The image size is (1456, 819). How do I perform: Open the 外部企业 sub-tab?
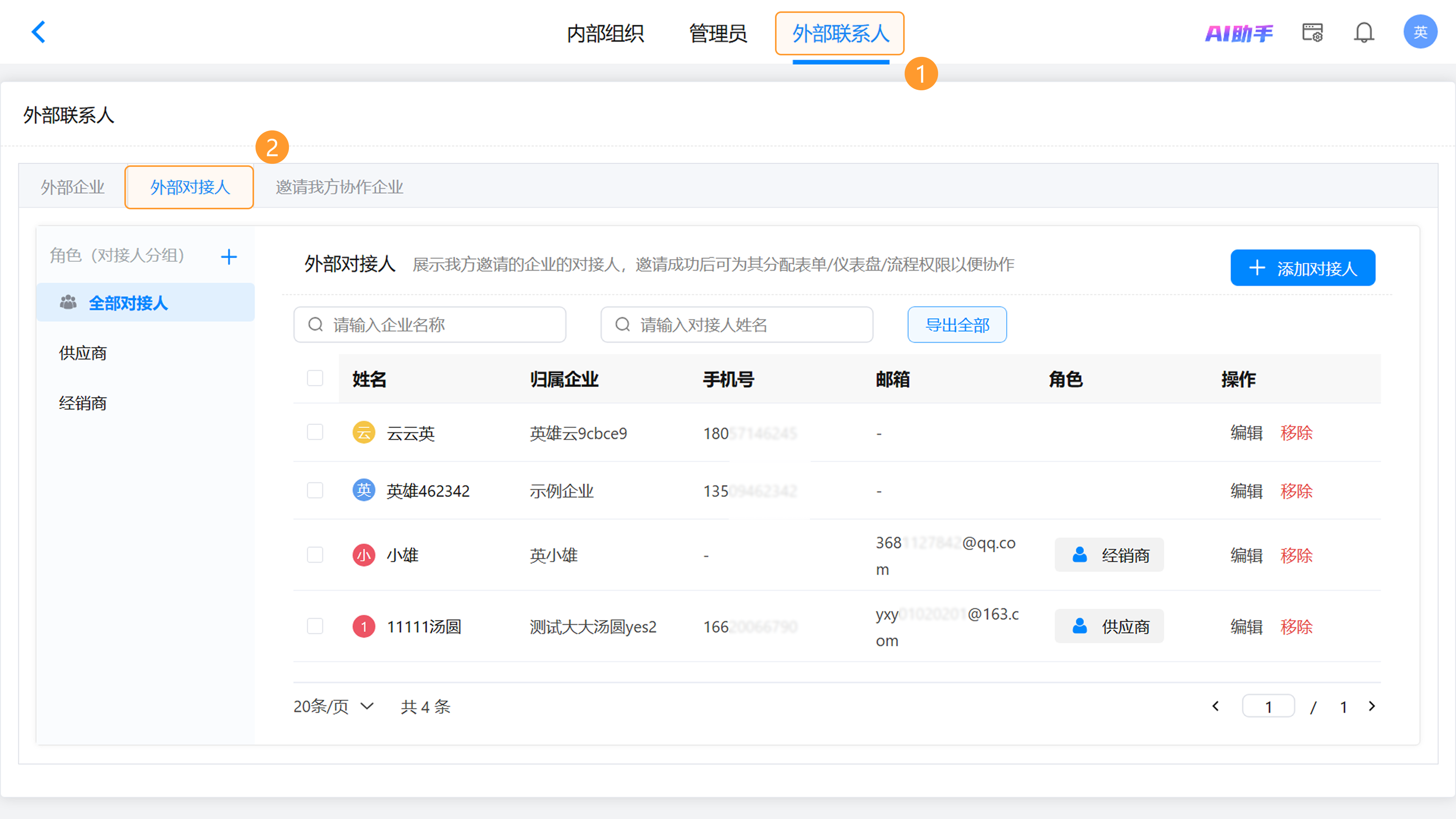(72, 187)
